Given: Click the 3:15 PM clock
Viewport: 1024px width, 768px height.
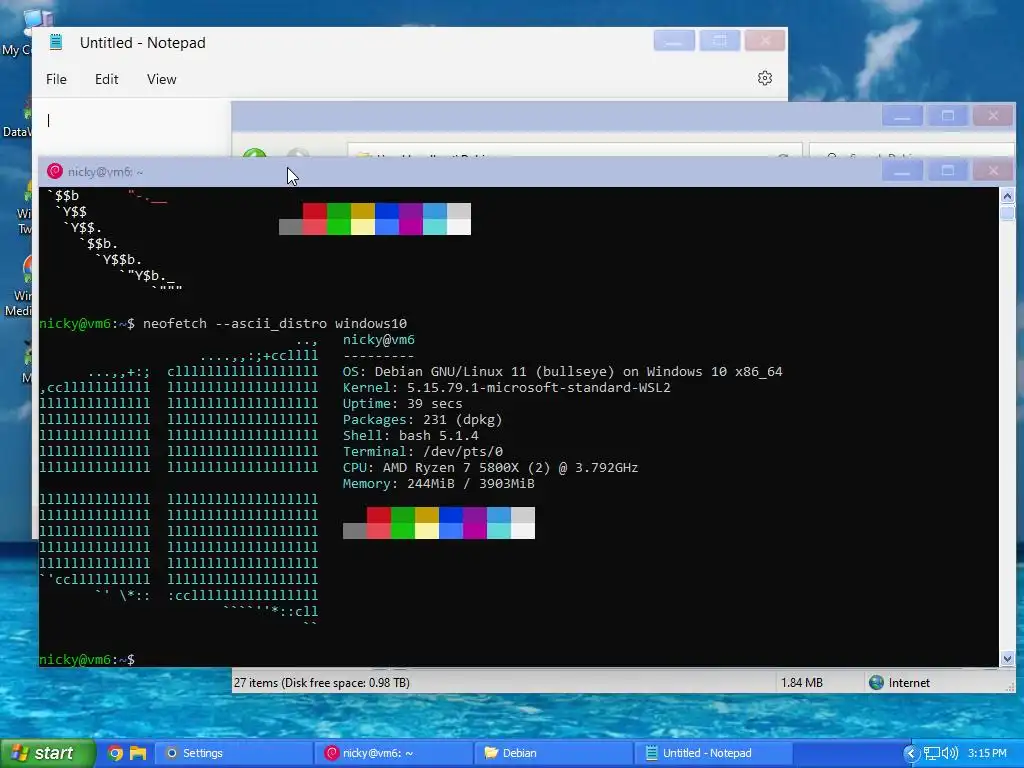Looking at the screenshot, I should (987, 753).
